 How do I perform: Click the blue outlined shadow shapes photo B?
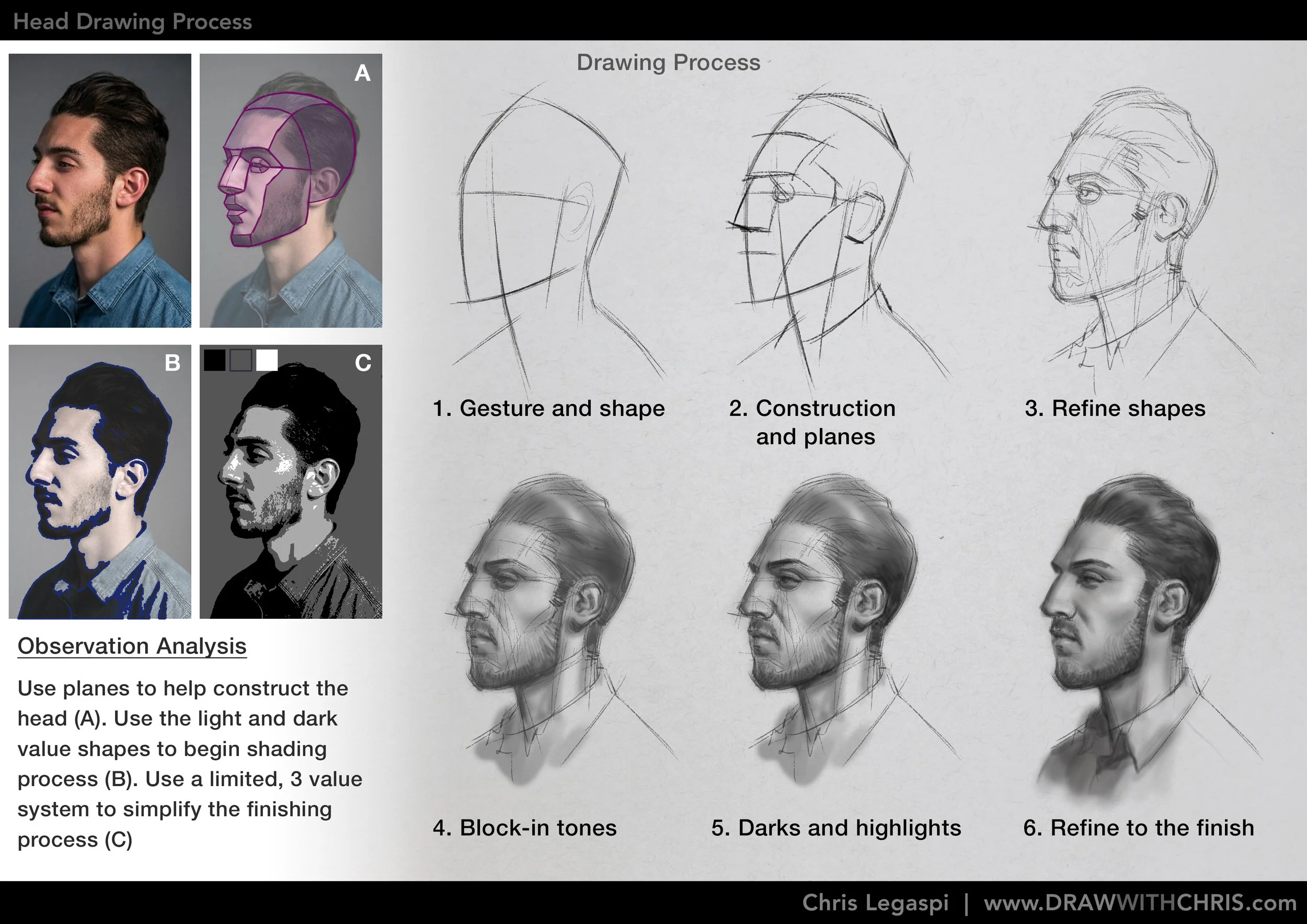(x=100, y=482)
